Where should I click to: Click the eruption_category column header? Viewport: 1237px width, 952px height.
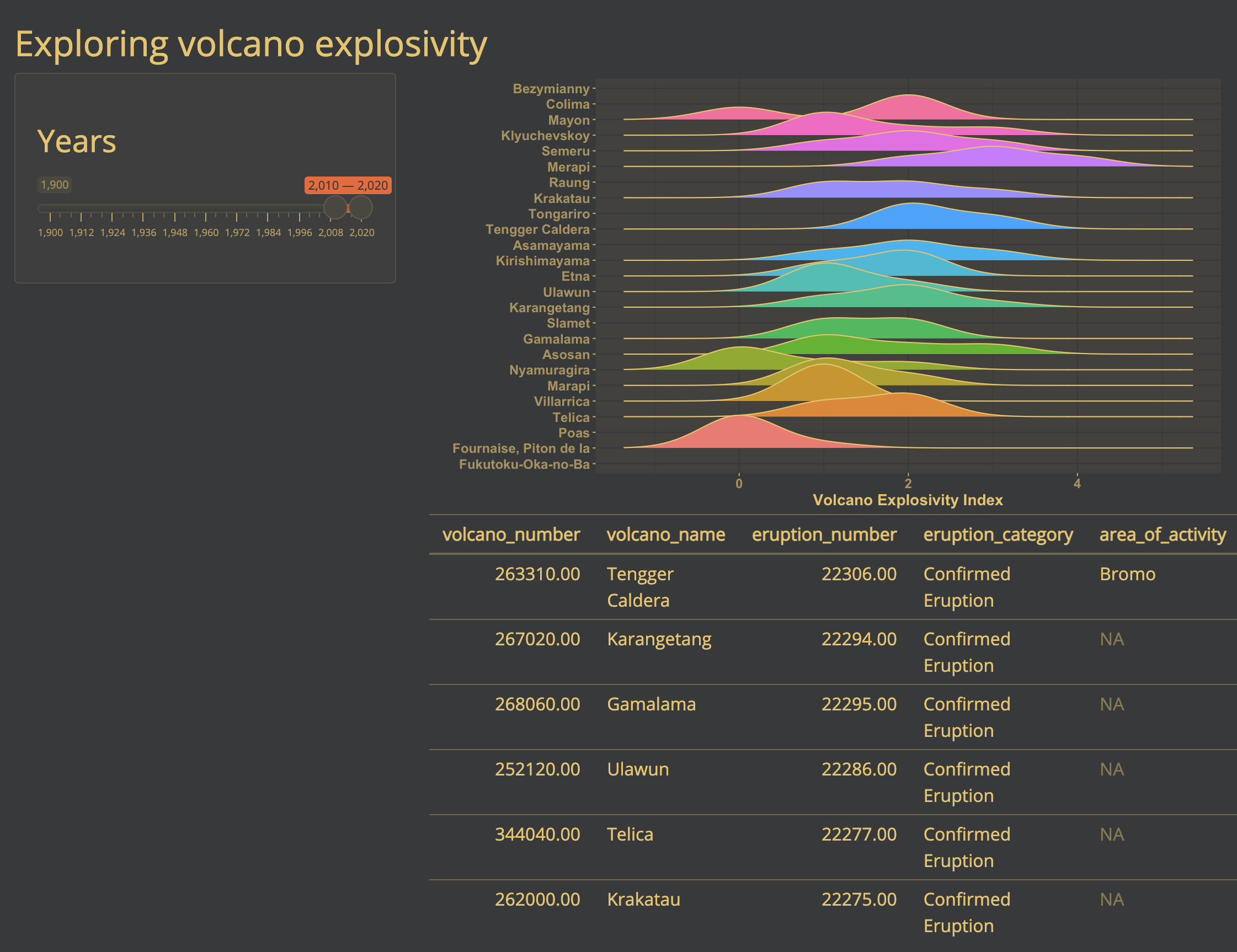pyautogui.click(x=998, y=534)
